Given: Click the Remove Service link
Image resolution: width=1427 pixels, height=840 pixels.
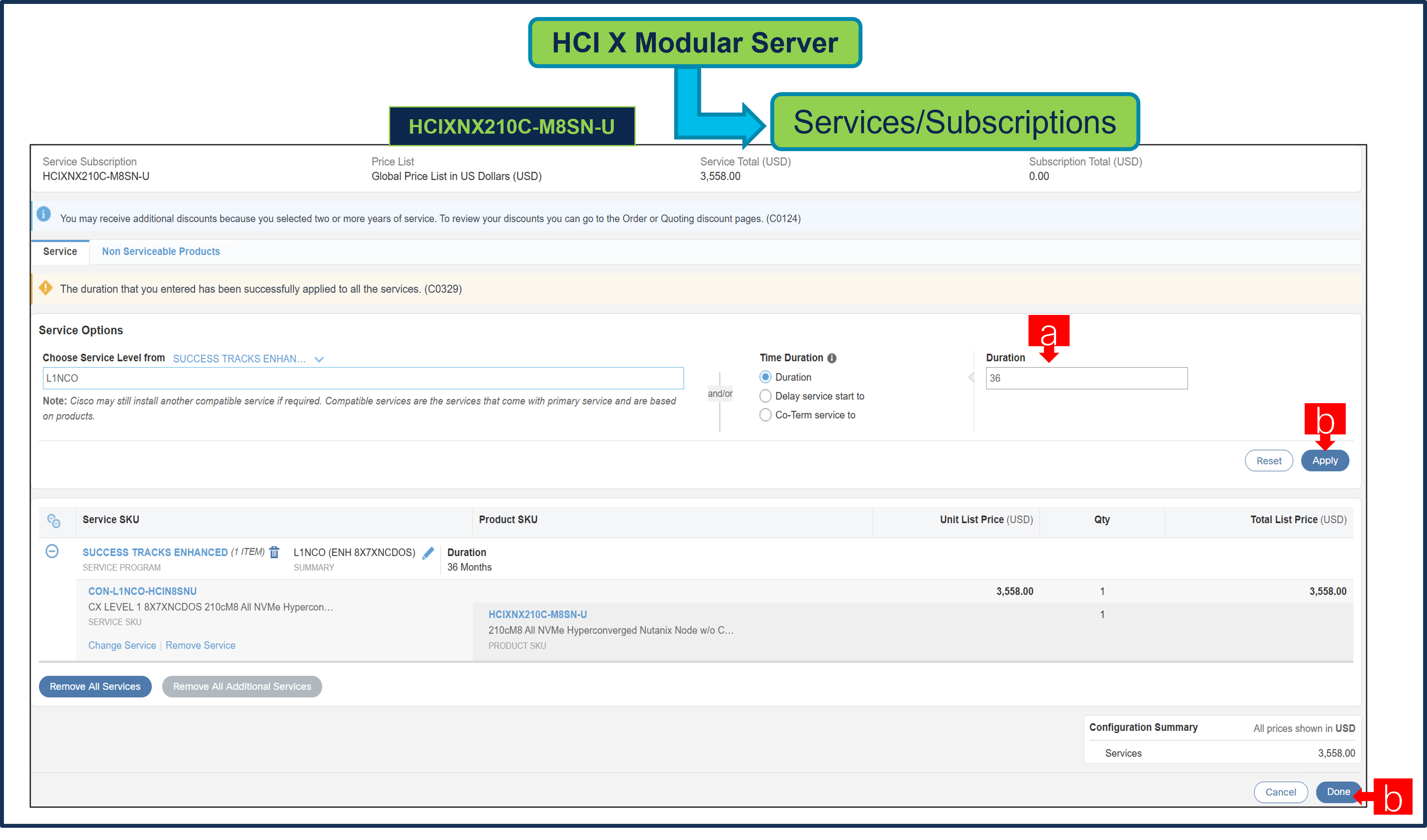Looking at the screenshot, I should click(201, 645).
